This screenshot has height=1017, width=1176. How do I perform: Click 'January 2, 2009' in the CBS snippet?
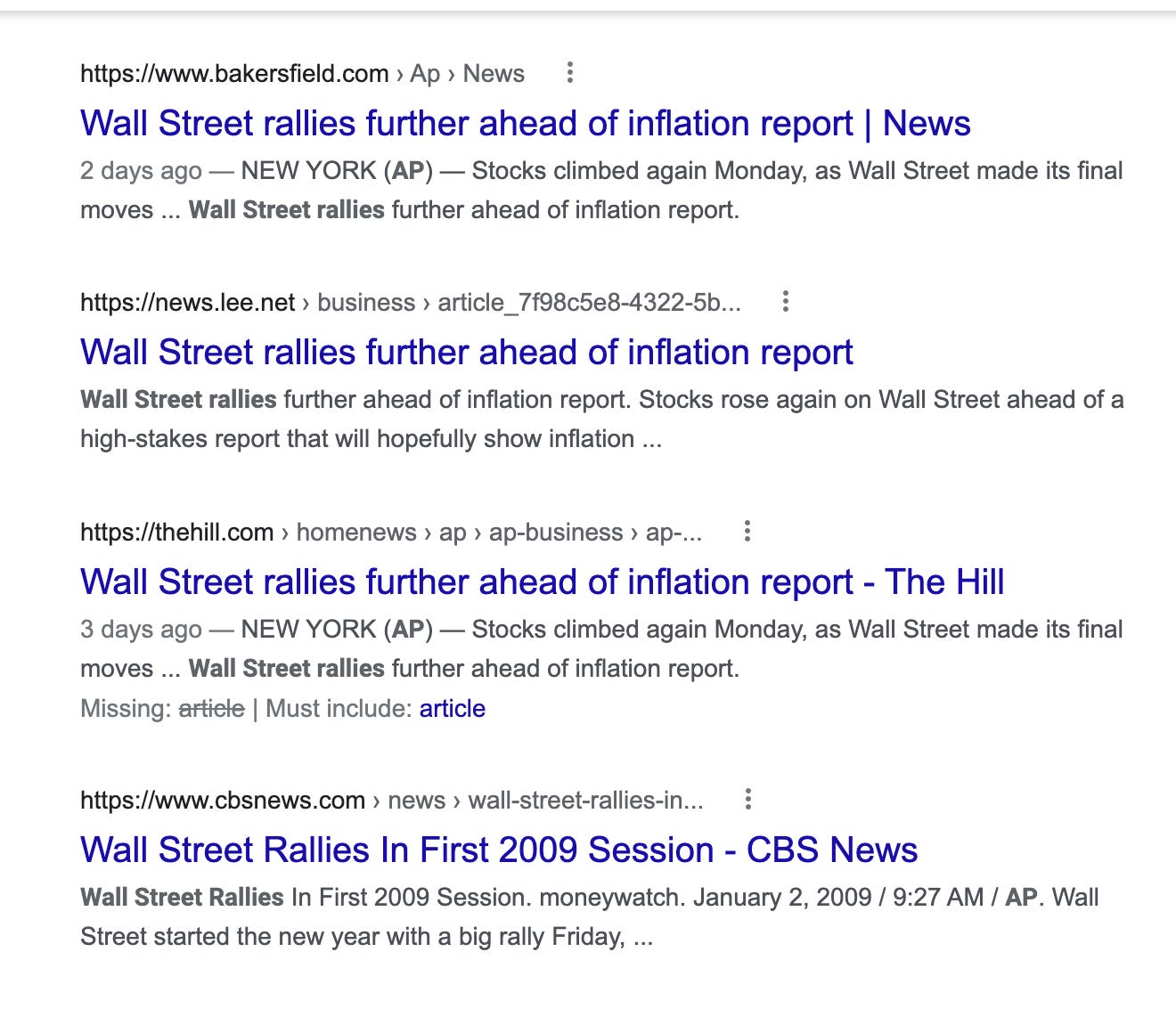coord(782,897)
